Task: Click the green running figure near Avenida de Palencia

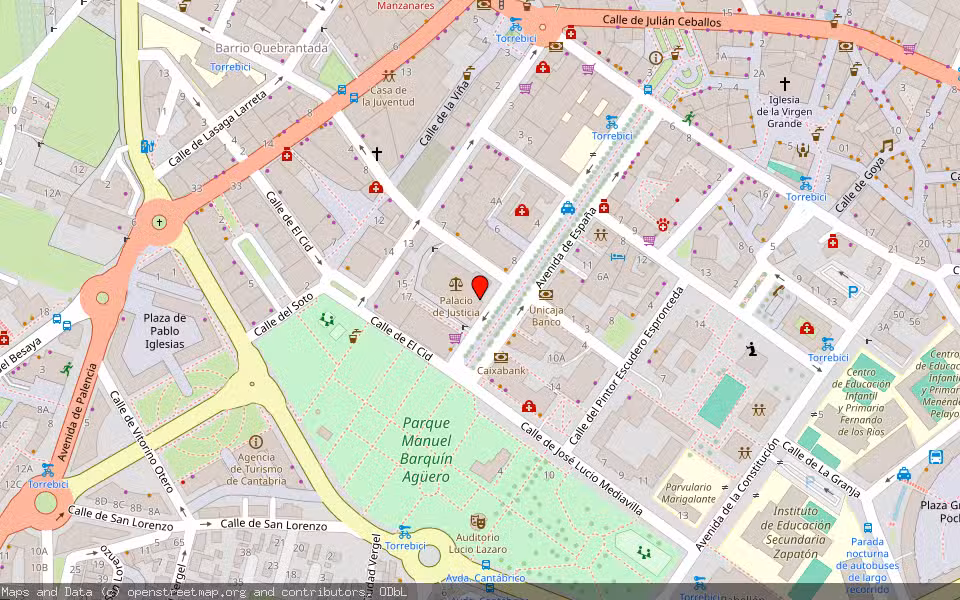Action: click(x=67, y=369)
